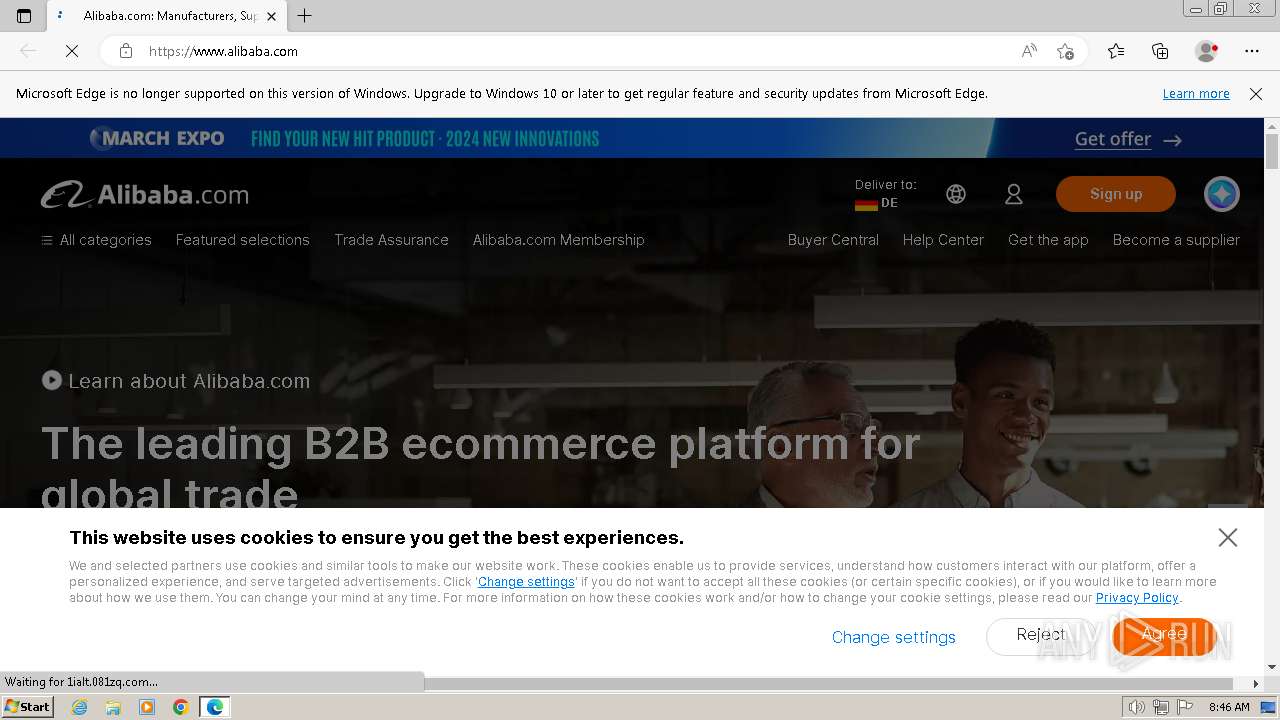
Task: Open Featured selections menu
Action: (x=243, y=240)
